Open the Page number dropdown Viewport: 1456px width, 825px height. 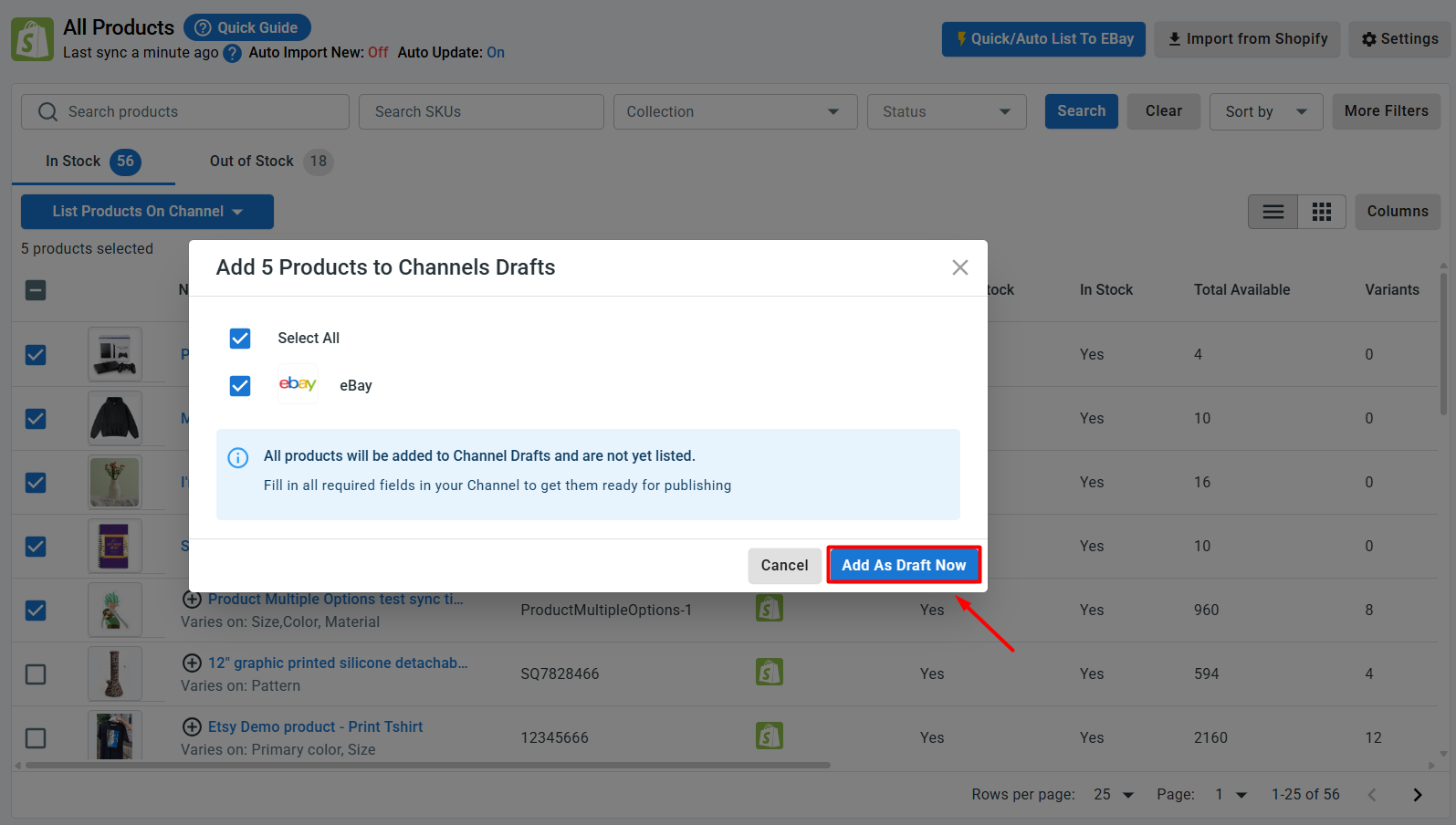[x=1231, y=795]
